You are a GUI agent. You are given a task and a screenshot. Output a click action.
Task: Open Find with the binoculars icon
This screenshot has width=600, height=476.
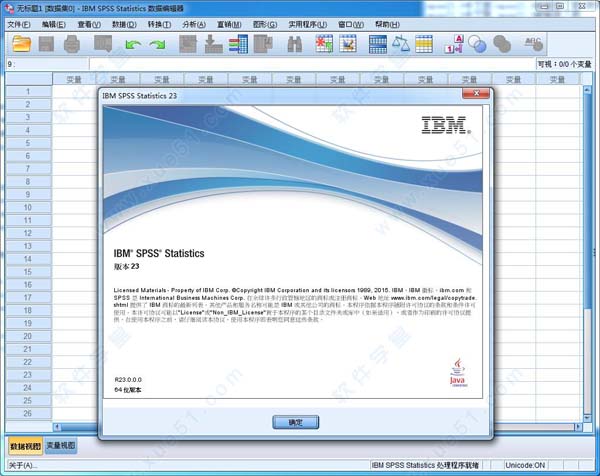(x=295, y=44)
